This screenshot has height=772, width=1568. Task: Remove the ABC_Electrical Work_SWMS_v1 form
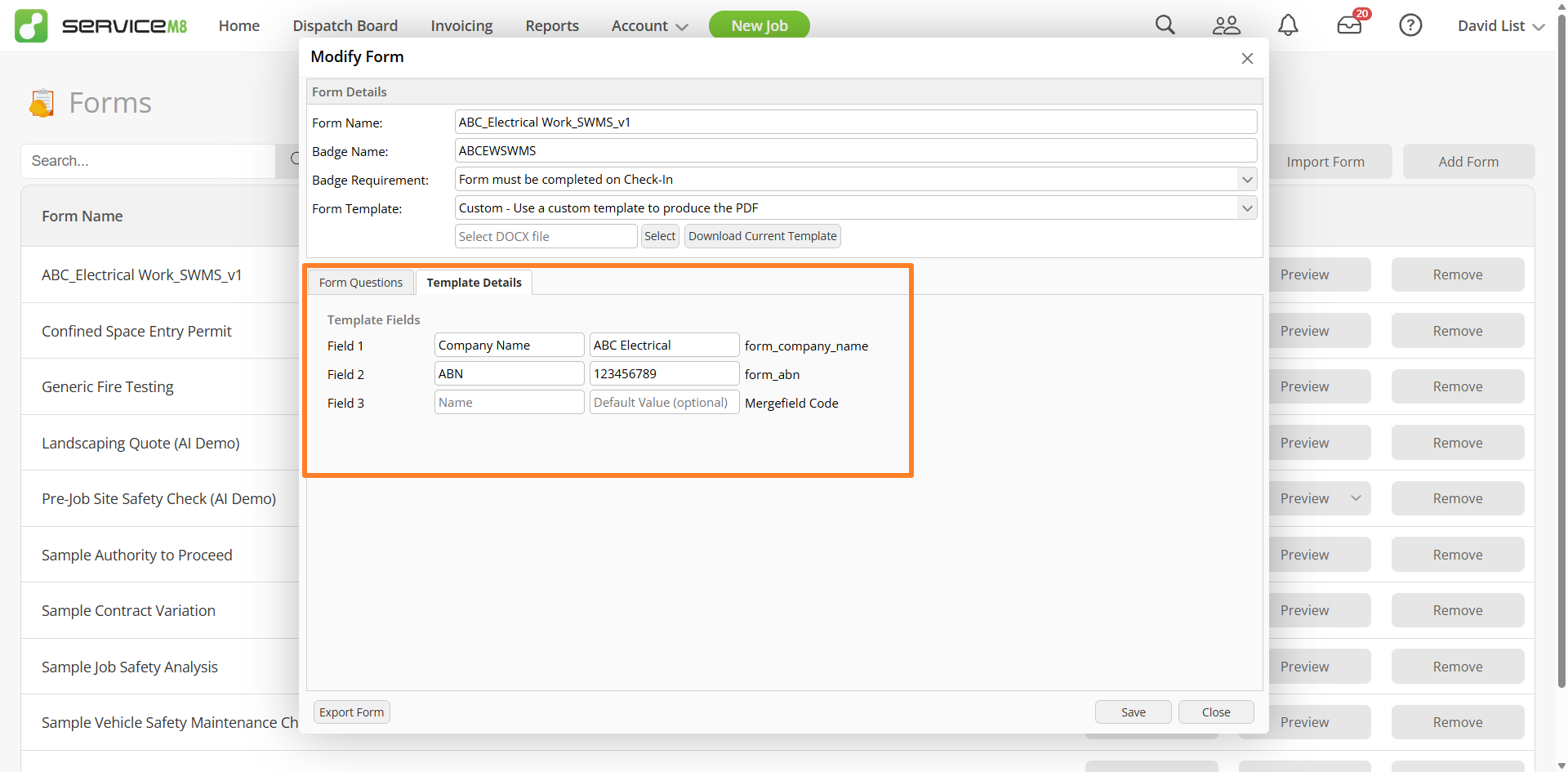tap(1458, 274)
